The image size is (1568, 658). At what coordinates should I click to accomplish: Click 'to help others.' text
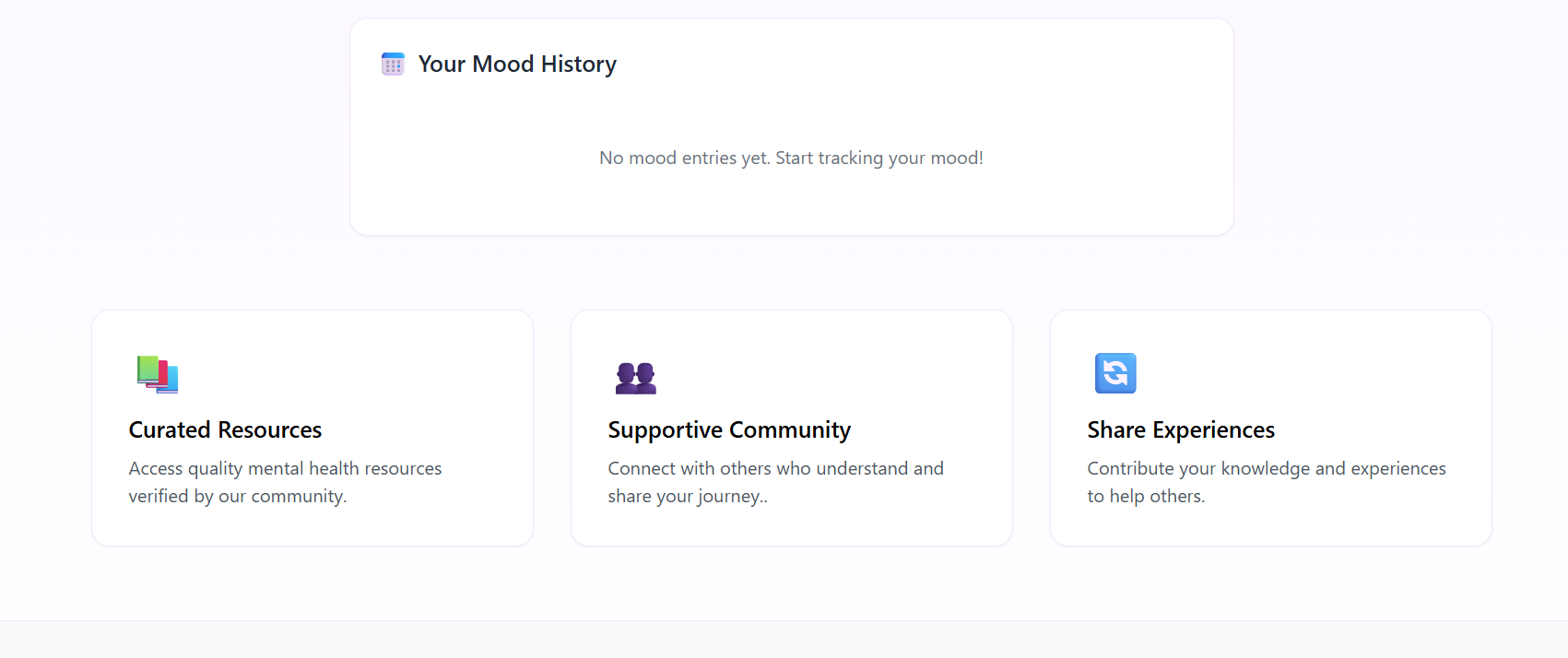pos(1146,497)
